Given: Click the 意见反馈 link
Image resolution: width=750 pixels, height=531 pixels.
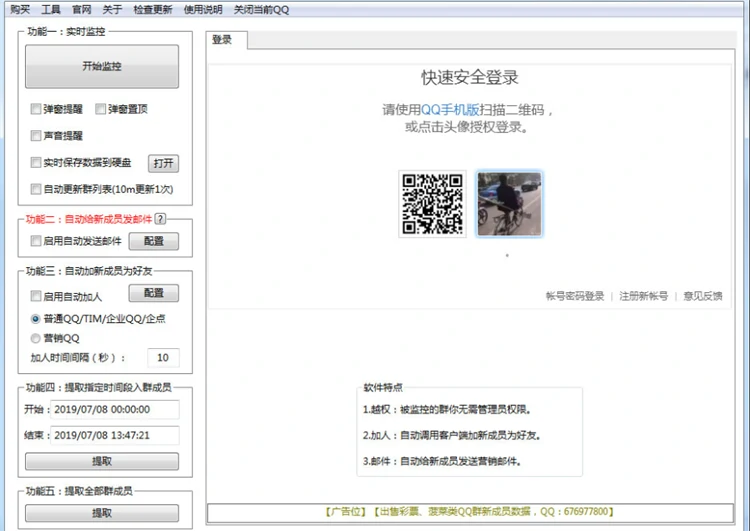Looking at the screenshot, I should coord(703,296).
